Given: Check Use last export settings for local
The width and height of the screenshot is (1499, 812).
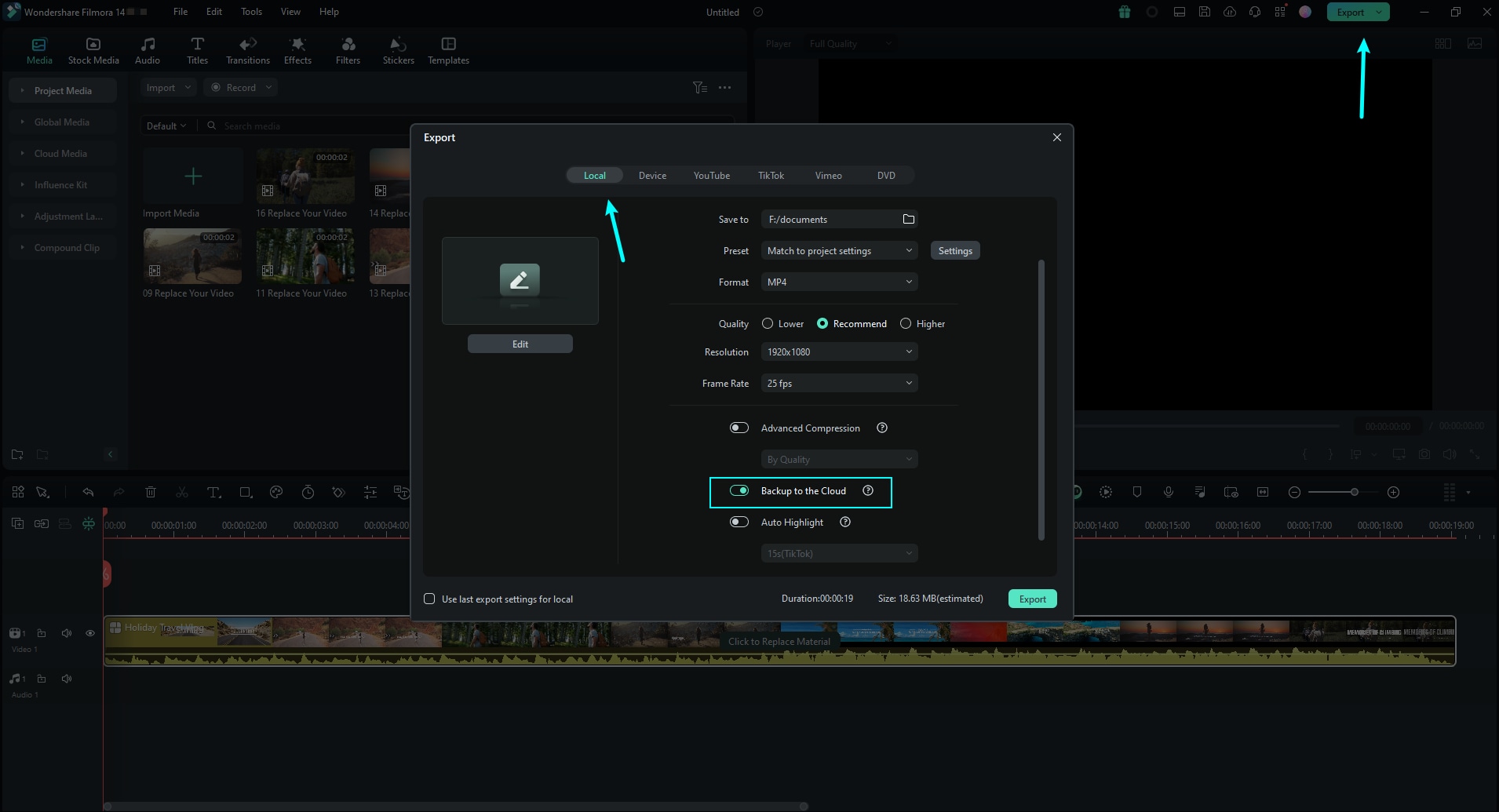Looking at the screenshot, I should [x=429, y=599].
